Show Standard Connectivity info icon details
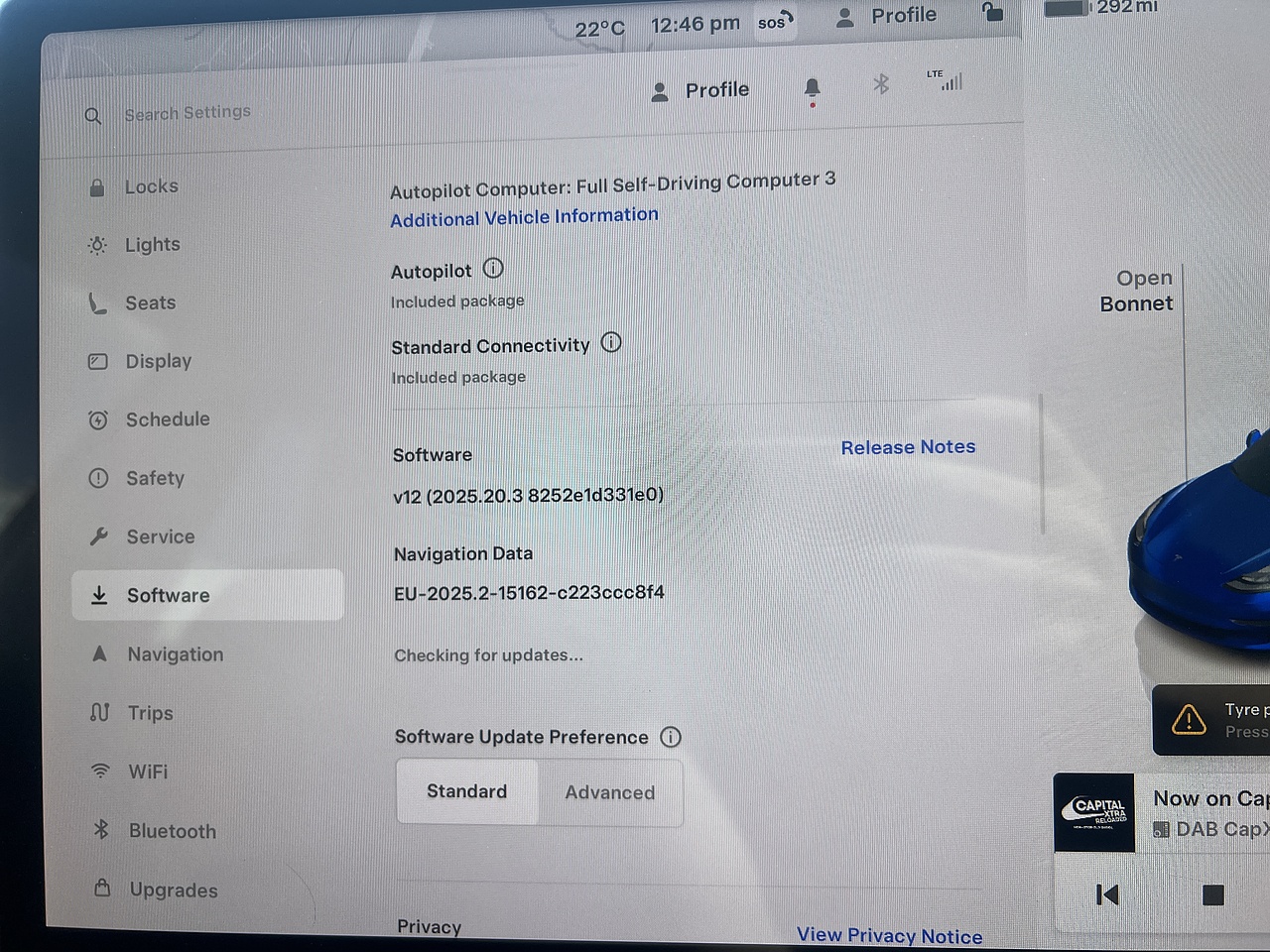The image size is (1270, 952). pyautogui.click(x=611, y=343)
